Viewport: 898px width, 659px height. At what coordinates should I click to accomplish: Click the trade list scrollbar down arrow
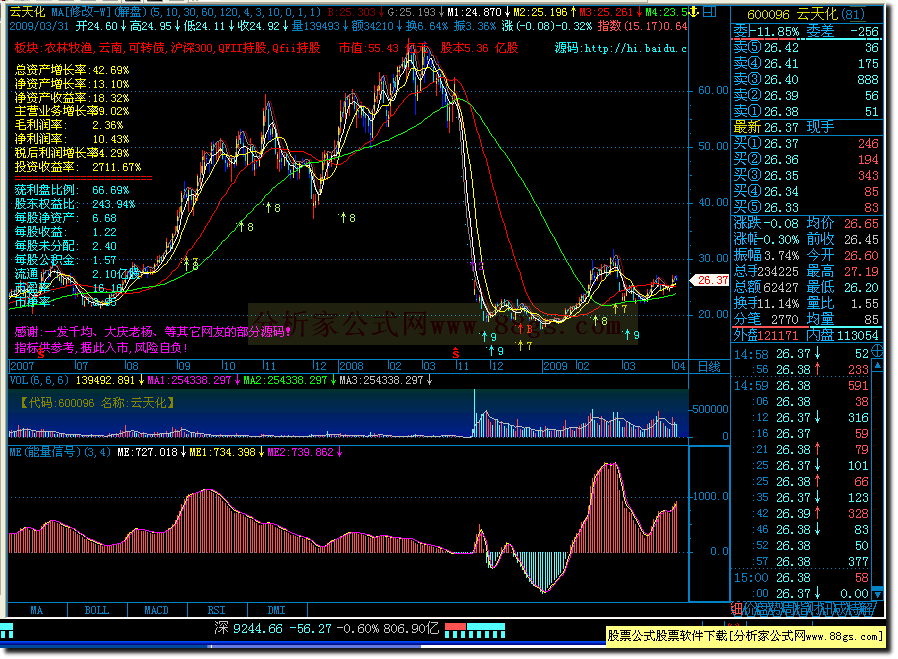point(877,593)
